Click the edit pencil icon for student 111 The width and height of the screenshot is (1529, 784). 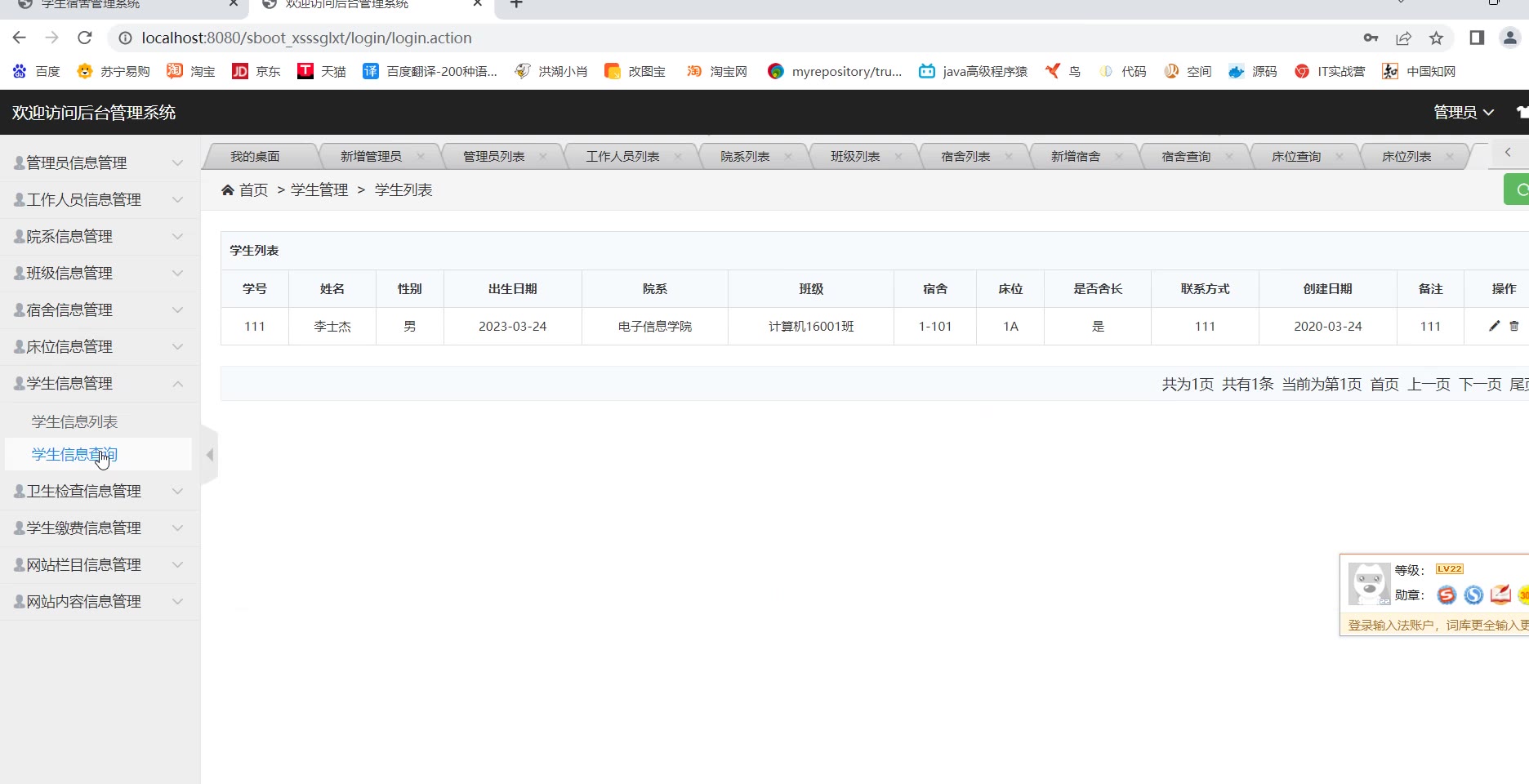tap(1494, 326)
